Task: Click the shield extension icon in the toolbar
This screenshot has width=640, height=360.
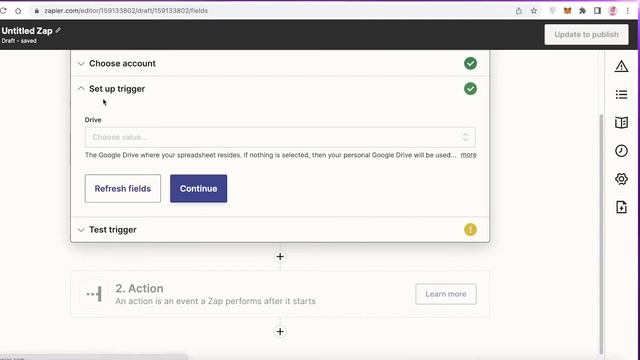Action: coord(553,11)
